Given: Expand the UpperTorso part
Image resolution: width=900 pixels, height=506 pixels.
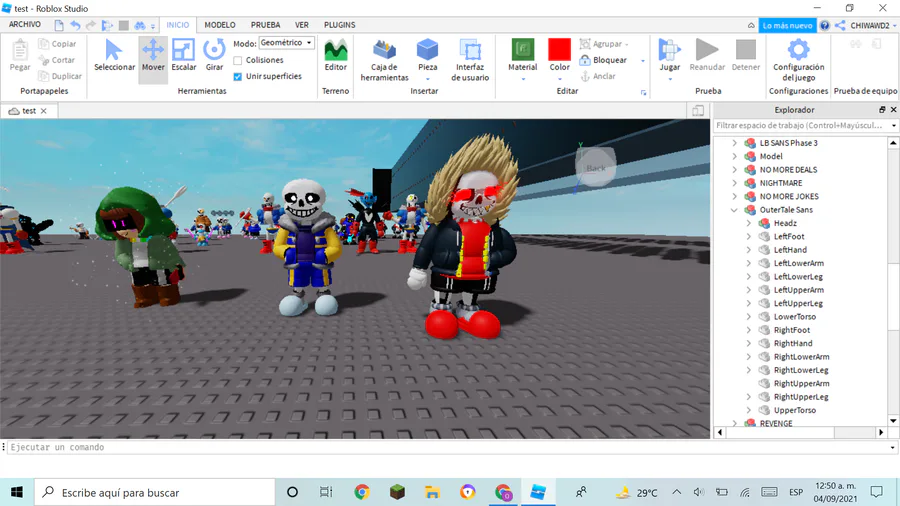Looking at the screenshot, I should [x=748, y=410].
